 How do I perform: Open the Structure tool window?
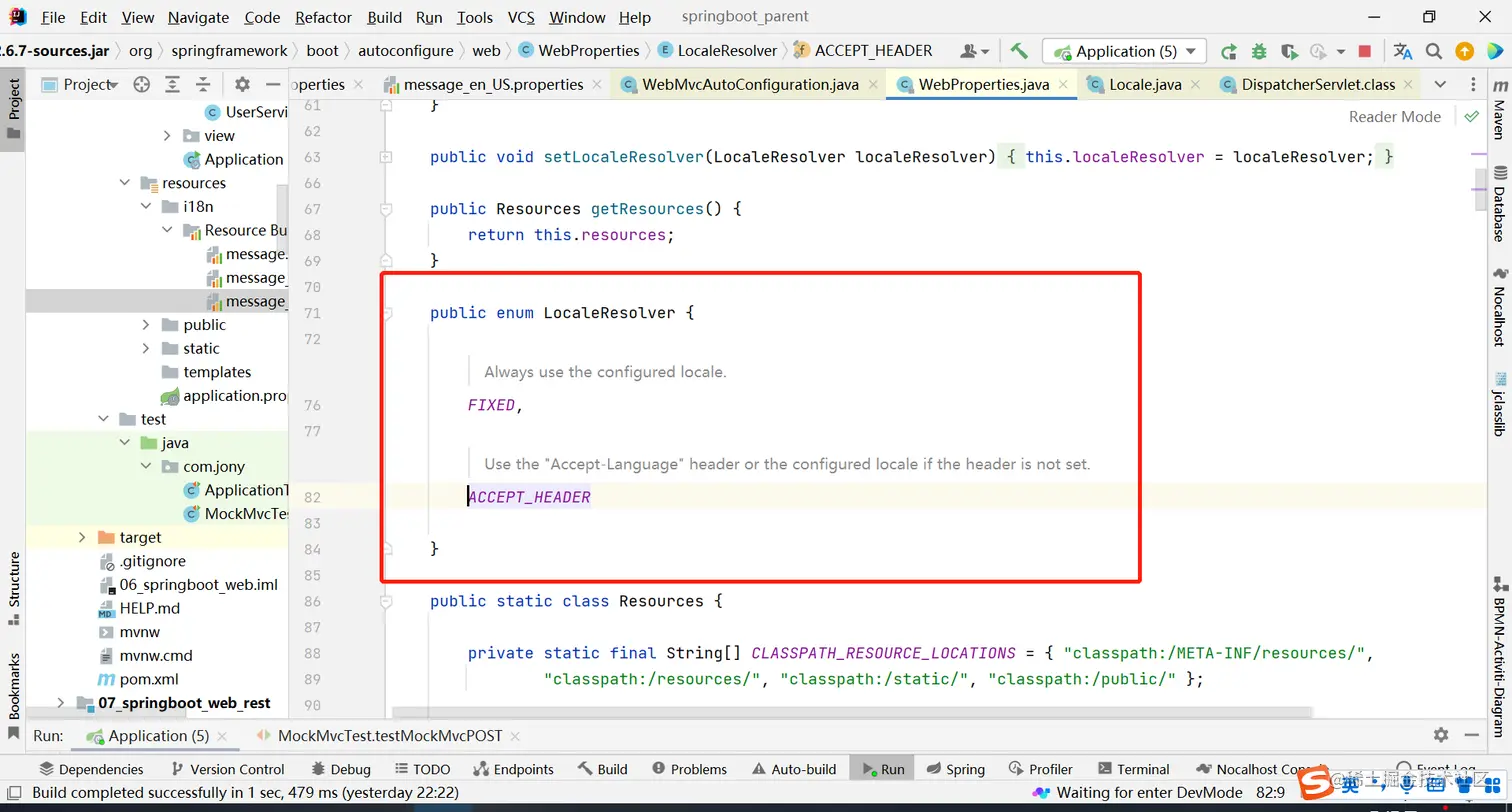pos(14,588)
